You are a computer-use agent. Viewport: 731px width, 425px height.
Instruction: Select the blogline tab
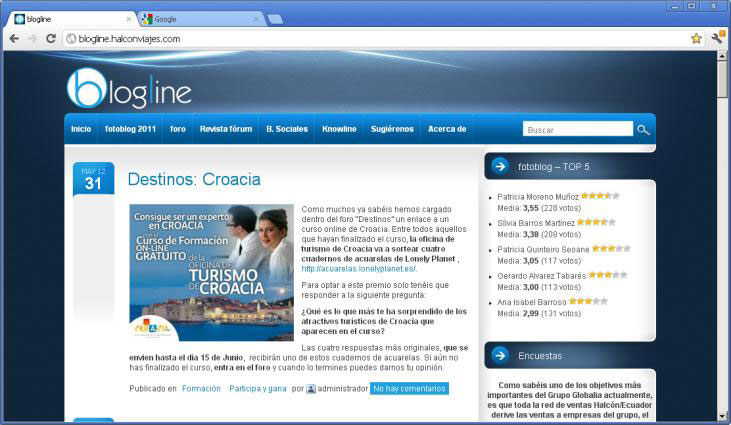click(72, 19)
